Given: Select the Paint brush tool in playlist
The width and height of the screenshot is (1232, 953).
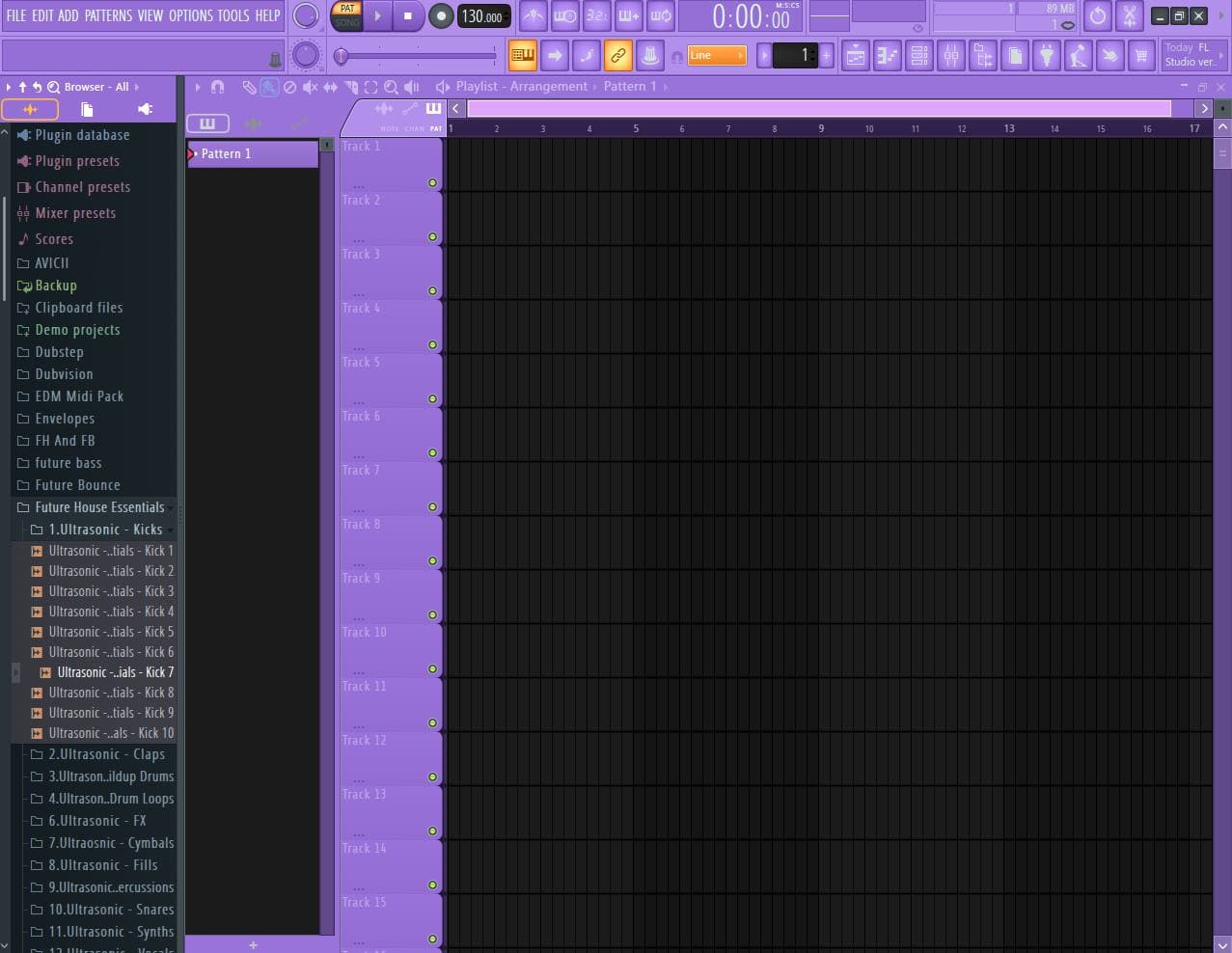Looking at the screenshot, I should pyautogui.click(x=269, y=87).
